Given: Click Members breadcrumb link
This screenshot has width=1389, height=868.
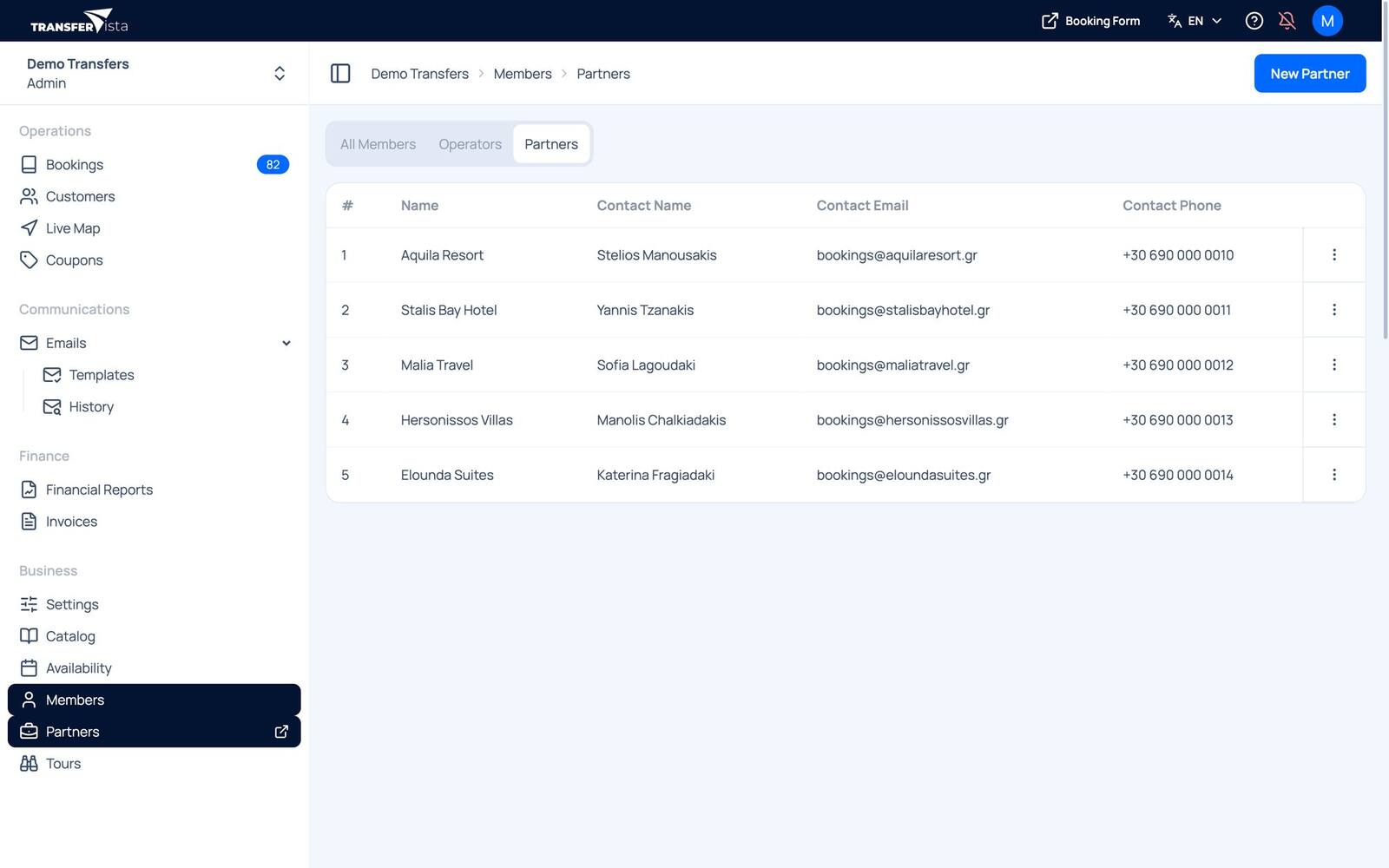Looking at the screenshot, I should (523, 74).
